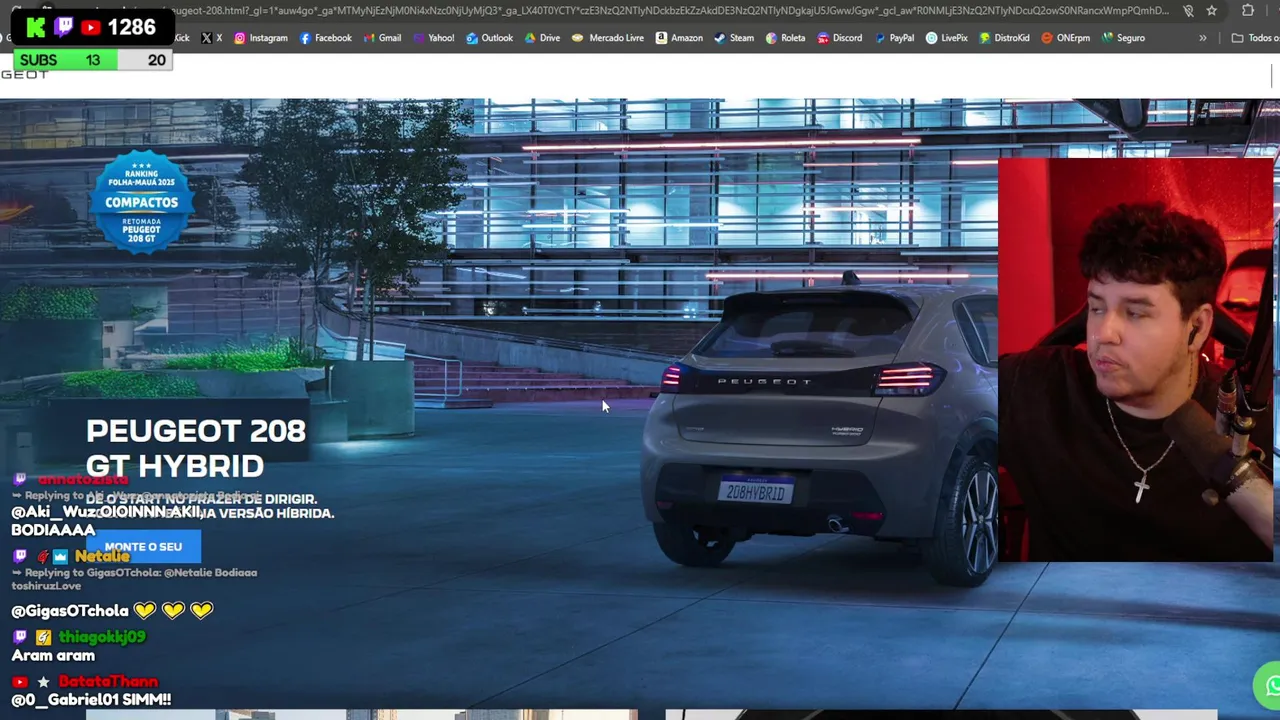This screenshot has height=720, width=1280.
Task: Click the thiagokkj09 chat username
Action: [x=102, y=636]
